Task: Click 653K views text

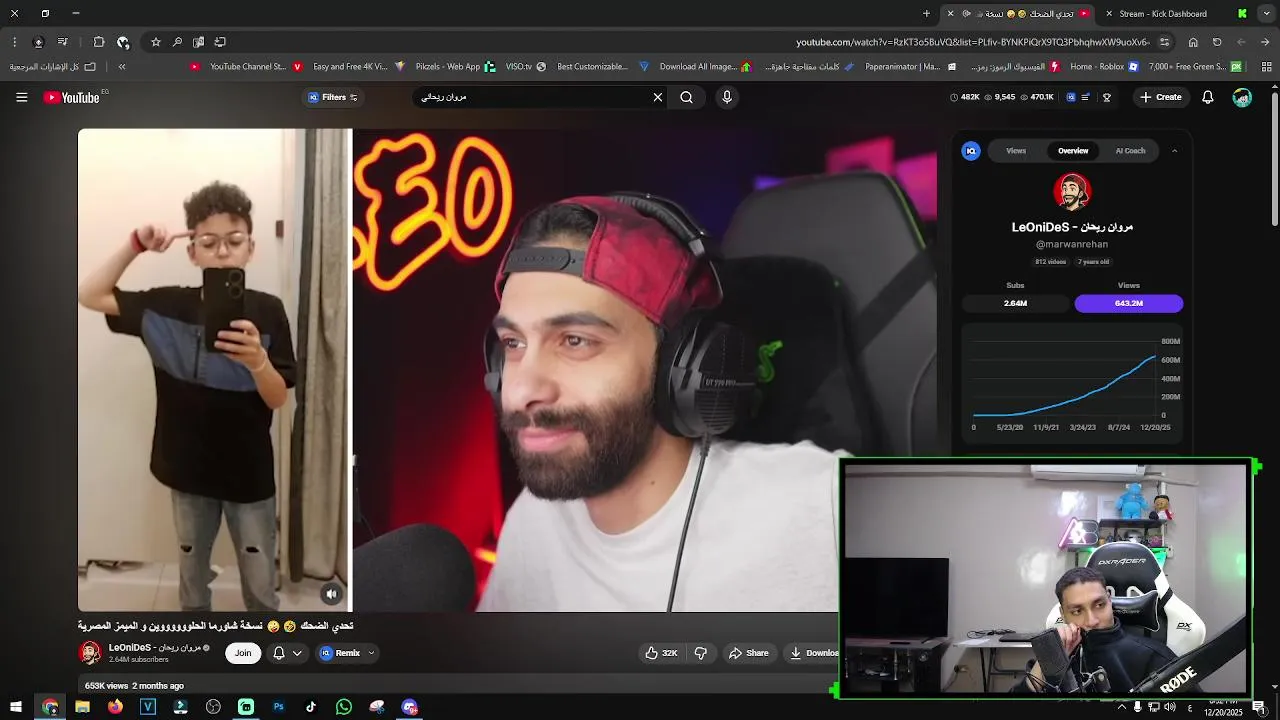Action: coord(107,686)
